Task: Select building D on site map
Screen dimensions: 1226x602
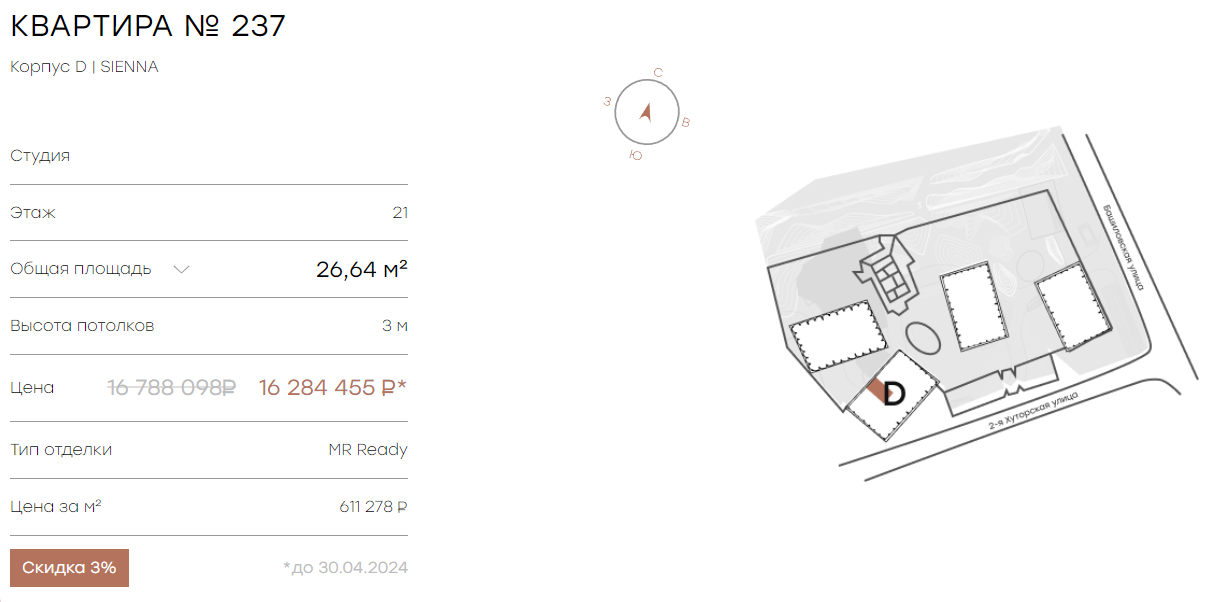Action: coord(893,396)
